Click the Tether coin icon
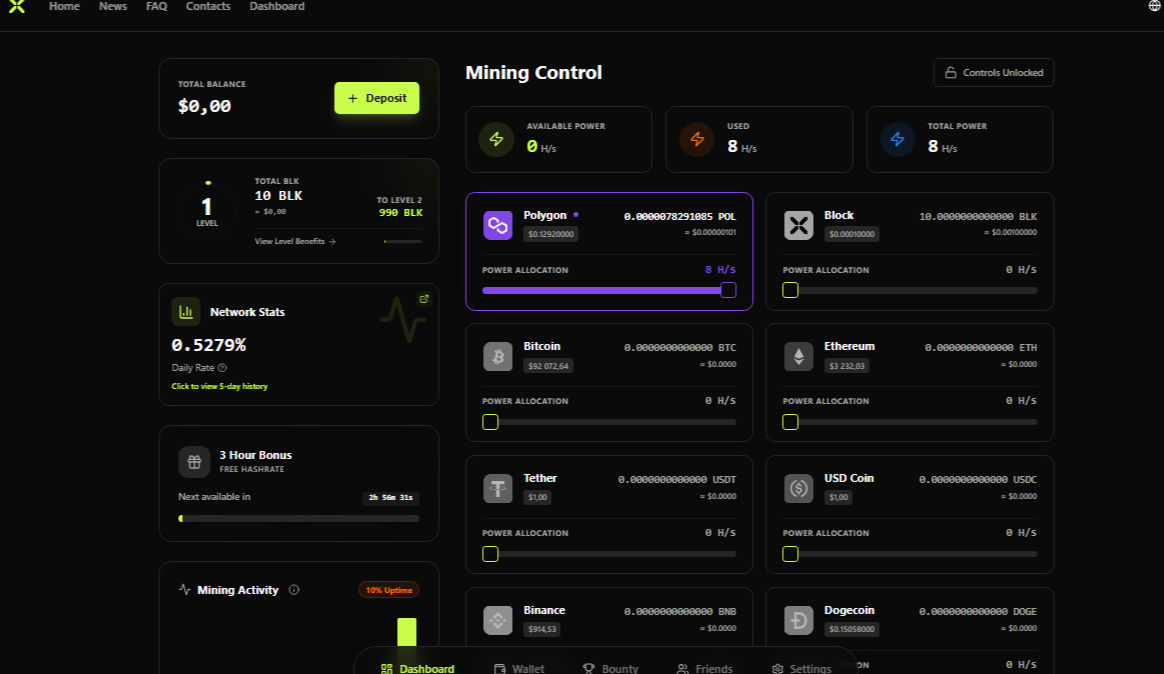 pyautogui.click(x=498, y=489)
